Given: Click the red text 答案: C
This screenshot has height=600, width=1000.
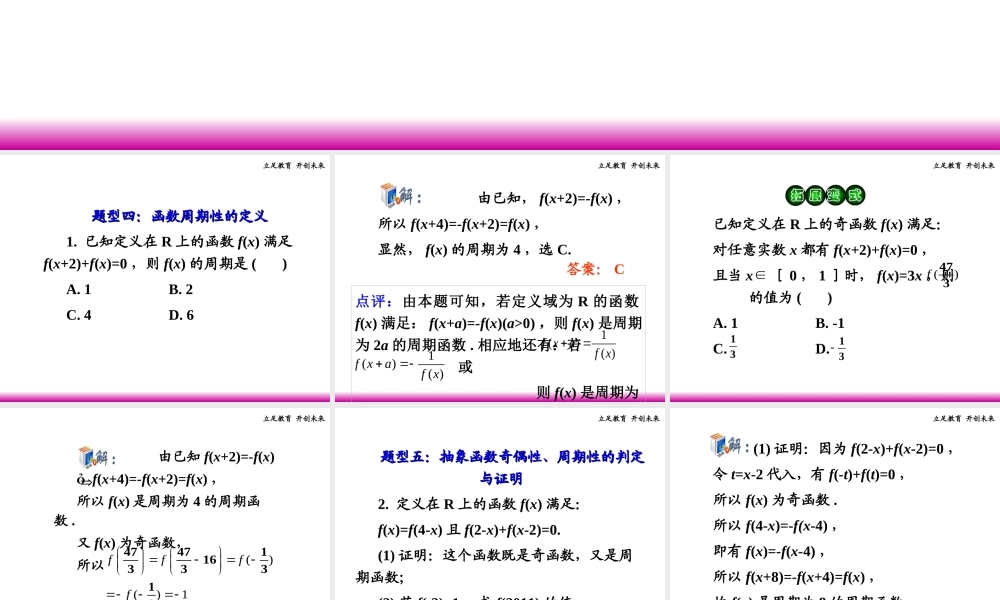Looking at the screenshot, I should pyautogui.click(x=596, y=269).
